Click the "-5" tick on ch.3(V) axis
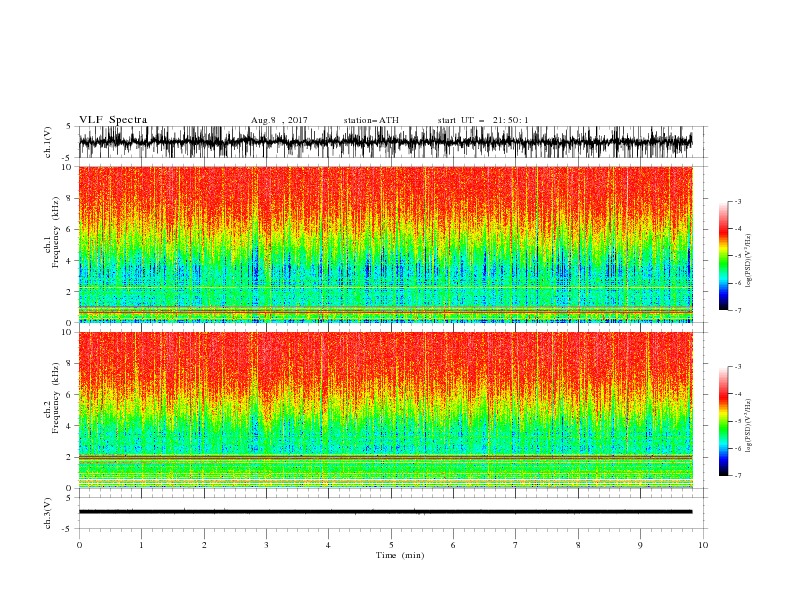This screenshot has height=612, width=792. coord(68,529)
